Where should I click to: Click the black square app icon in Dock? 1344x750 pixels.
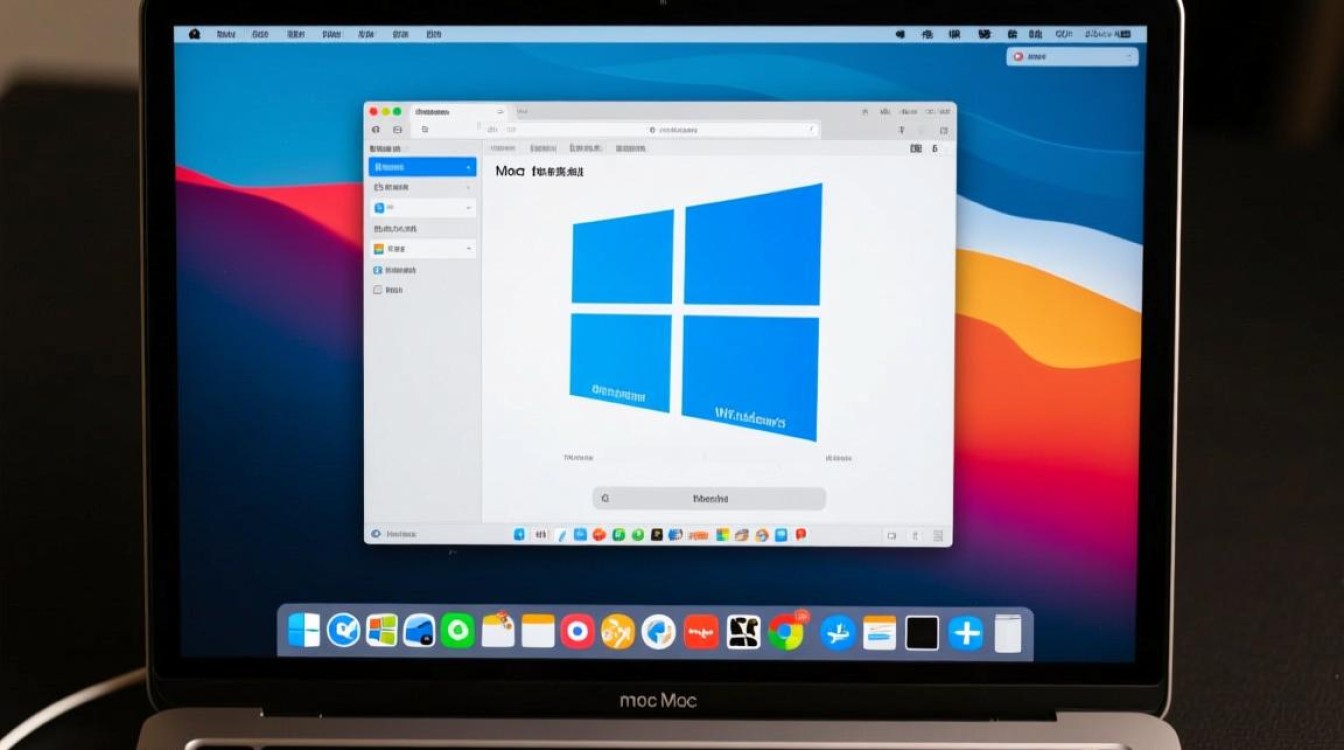922,632
